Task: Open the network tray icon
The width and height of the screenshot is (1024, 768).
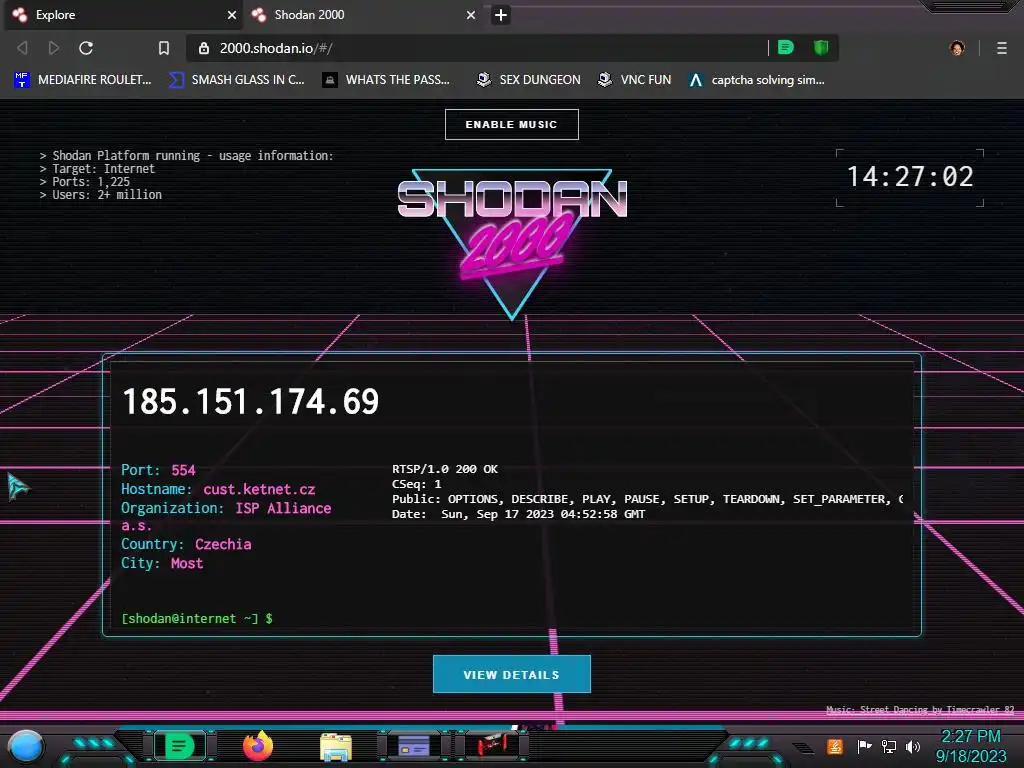Action: tap(889, 746)
